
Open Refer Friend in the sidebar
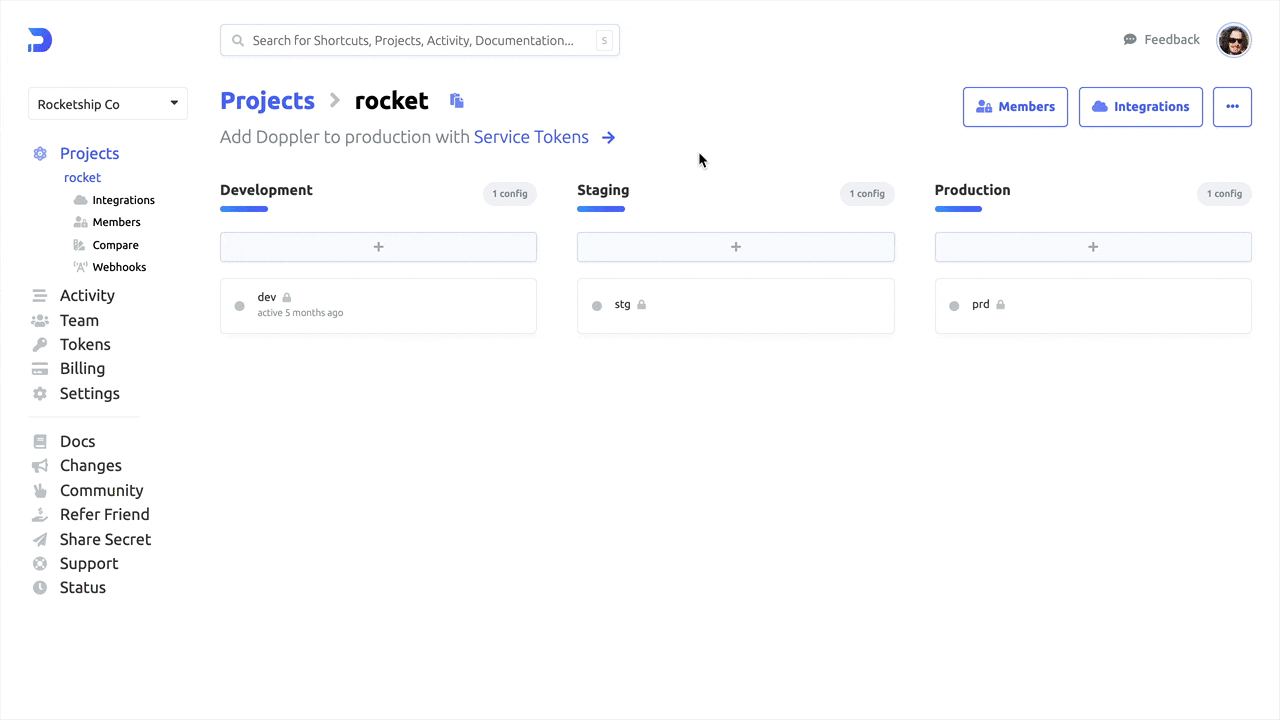point(104,514)
